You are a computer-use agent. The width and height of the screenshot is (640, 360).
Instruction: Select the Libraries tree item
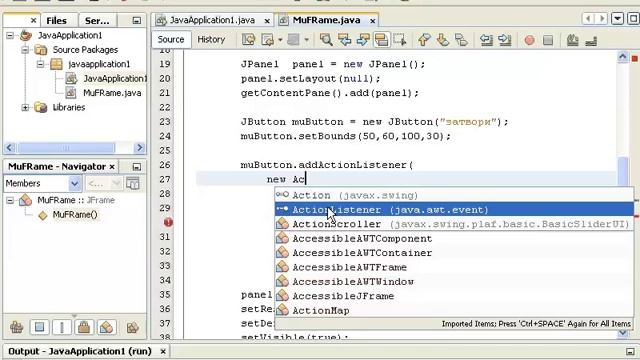[69, 107]
